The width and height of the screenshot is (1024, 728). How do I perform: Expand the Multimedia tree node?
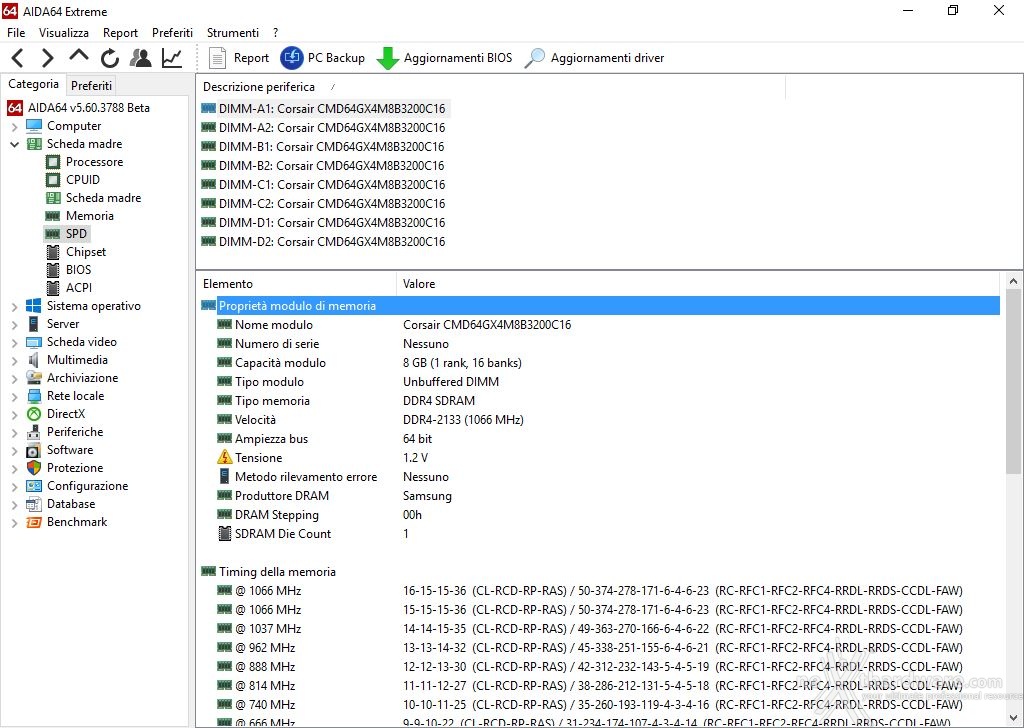pyautogui.click(x=14, y=360)
